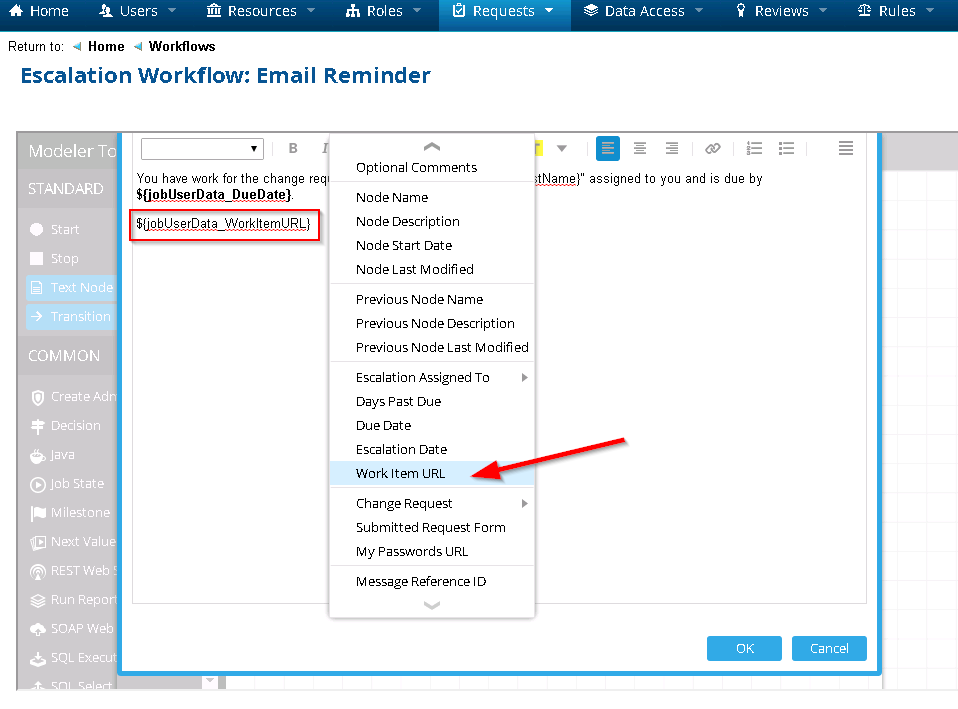Viewport: 958px width, 709px height.
Task: Select the SOAP Web tool
Action: [73, 628]
